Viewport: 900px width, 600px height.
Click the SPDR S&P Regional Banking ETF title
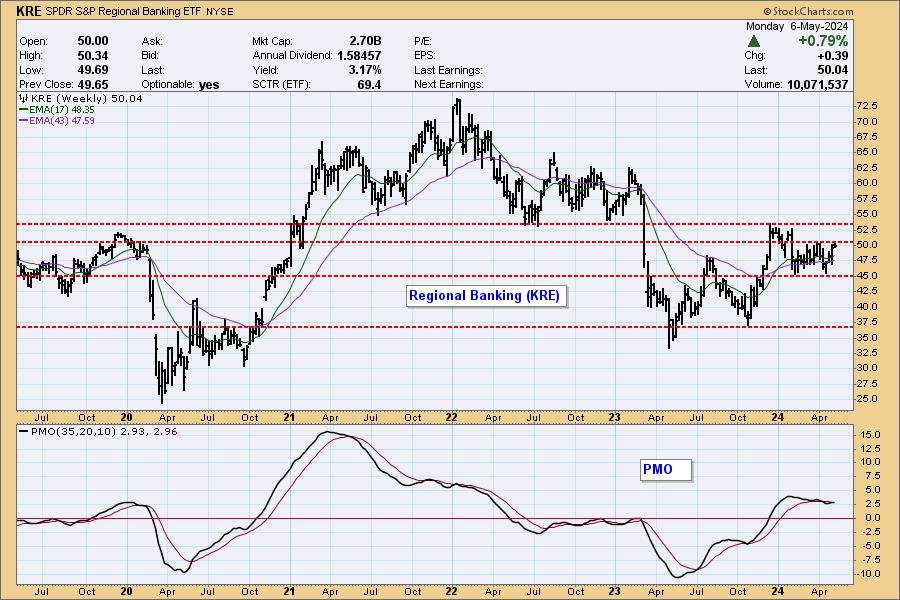point(123,11)
